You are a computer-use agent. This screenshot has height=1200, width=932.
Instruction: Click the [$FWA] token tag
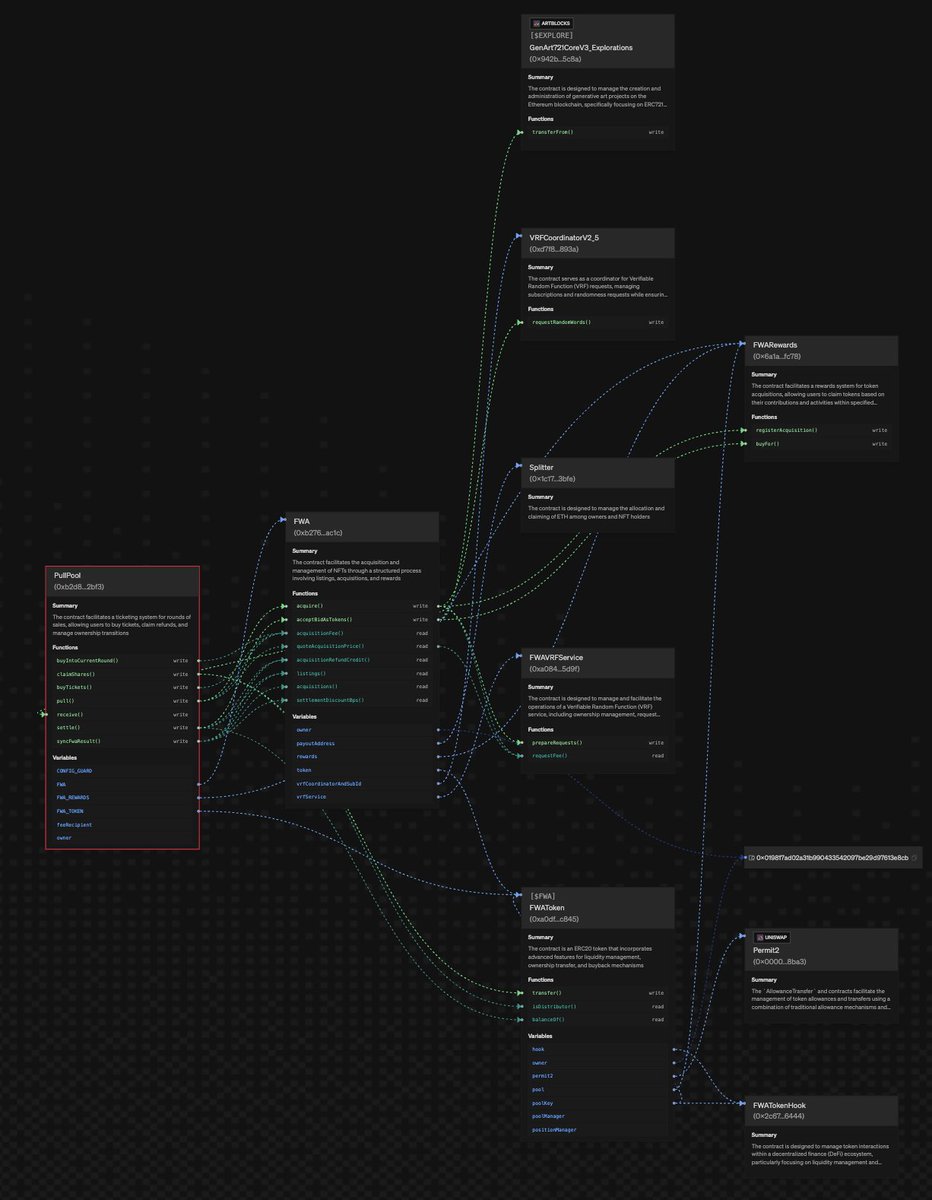[x=542, y=895]
